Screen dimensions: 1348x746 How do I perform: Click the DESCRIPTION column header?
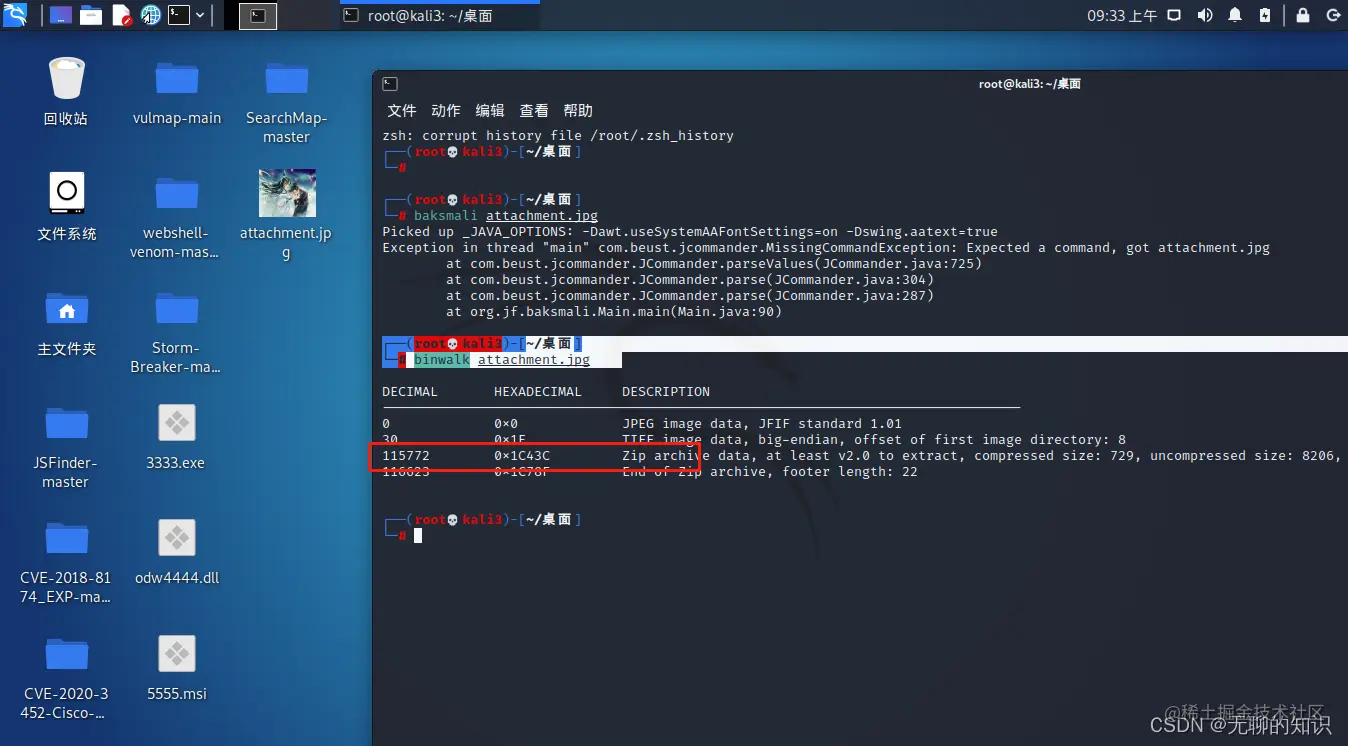point(666,391)
